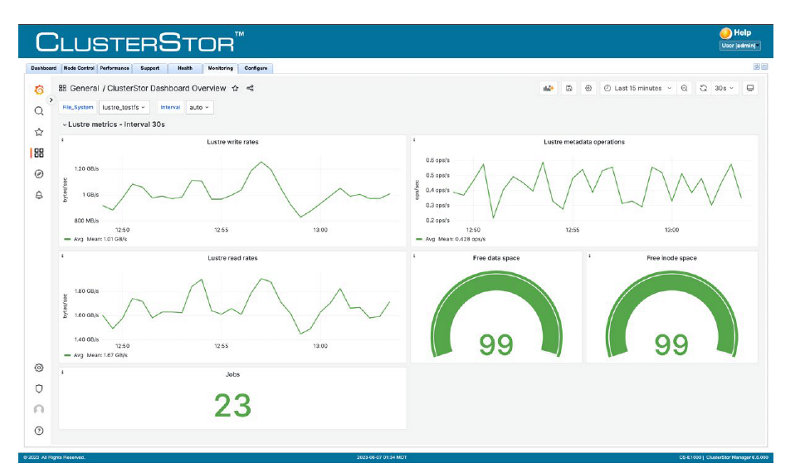Mark dashboard as favorite with star
This screenshot has height=474, width=800.
[x=235, y=88]
